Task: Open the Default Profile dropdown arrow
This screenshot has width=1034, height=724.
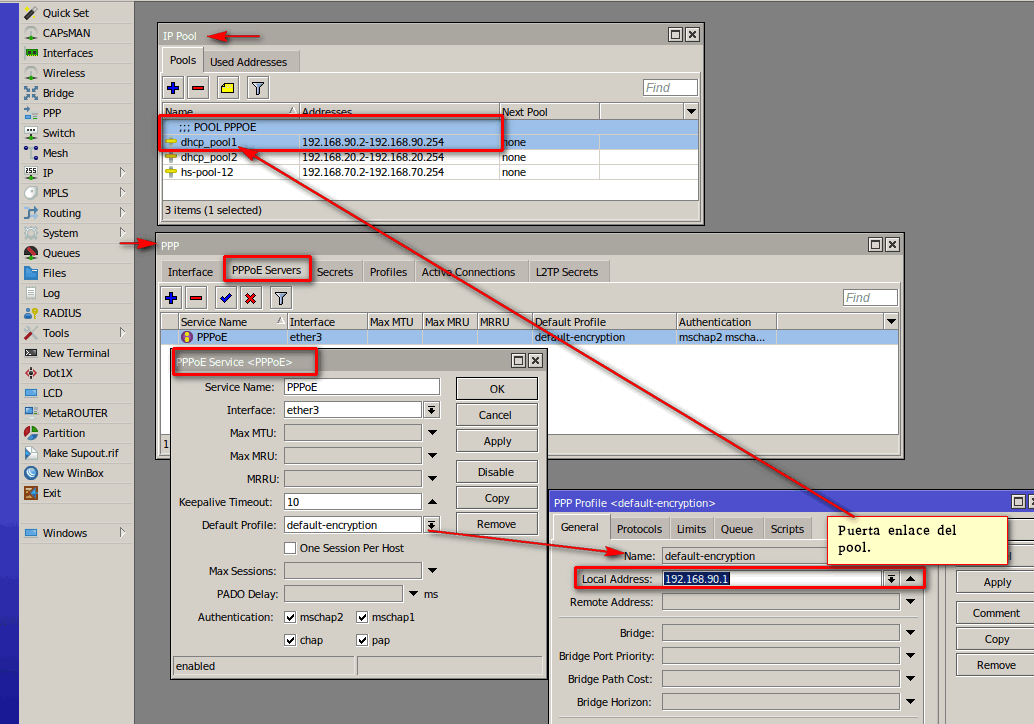Action: (x=432, y=525)
